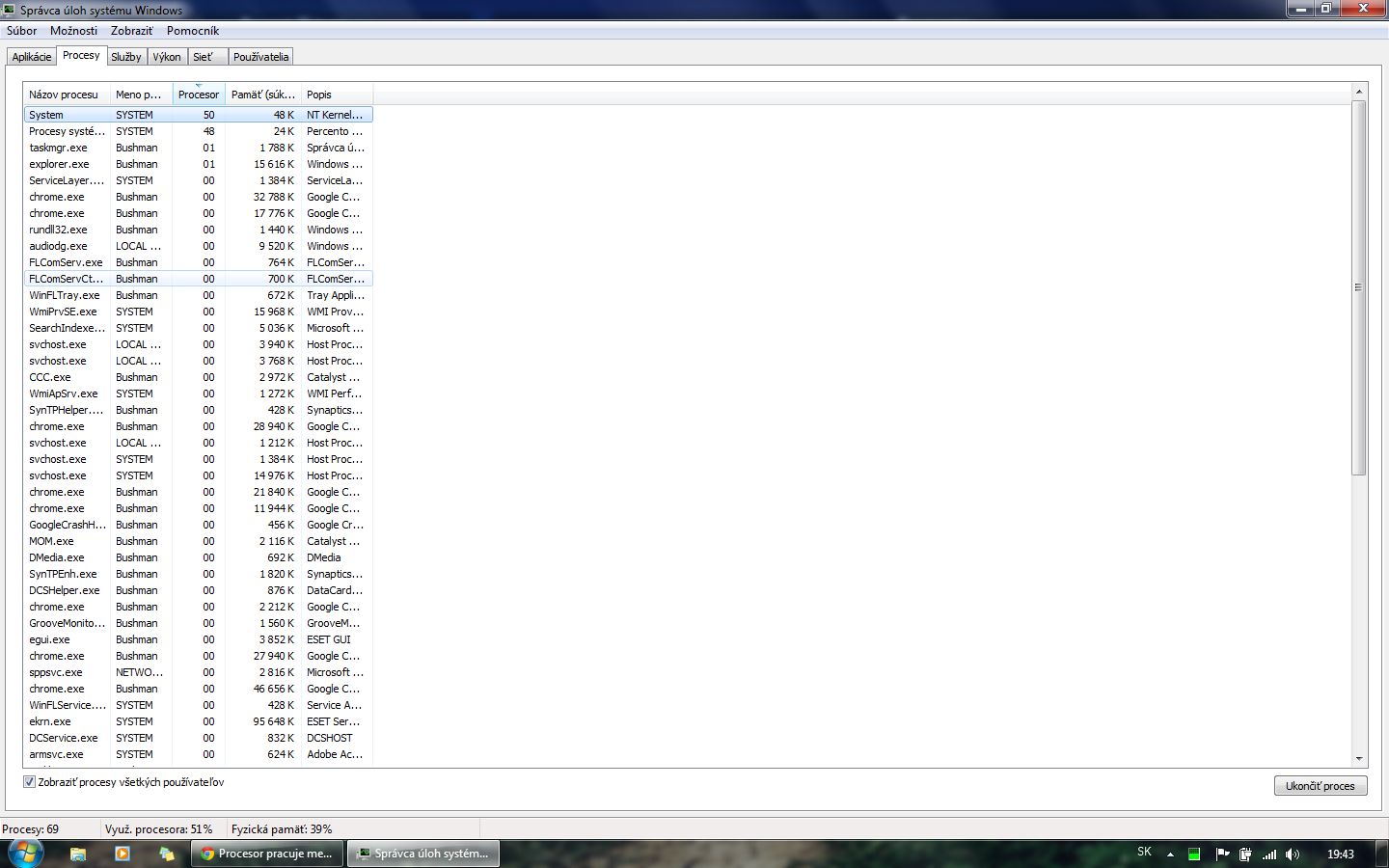This screenshot has width=1389, height=868.
Task: Click the Task Manager title bar icon
Action: pos(9,10)
